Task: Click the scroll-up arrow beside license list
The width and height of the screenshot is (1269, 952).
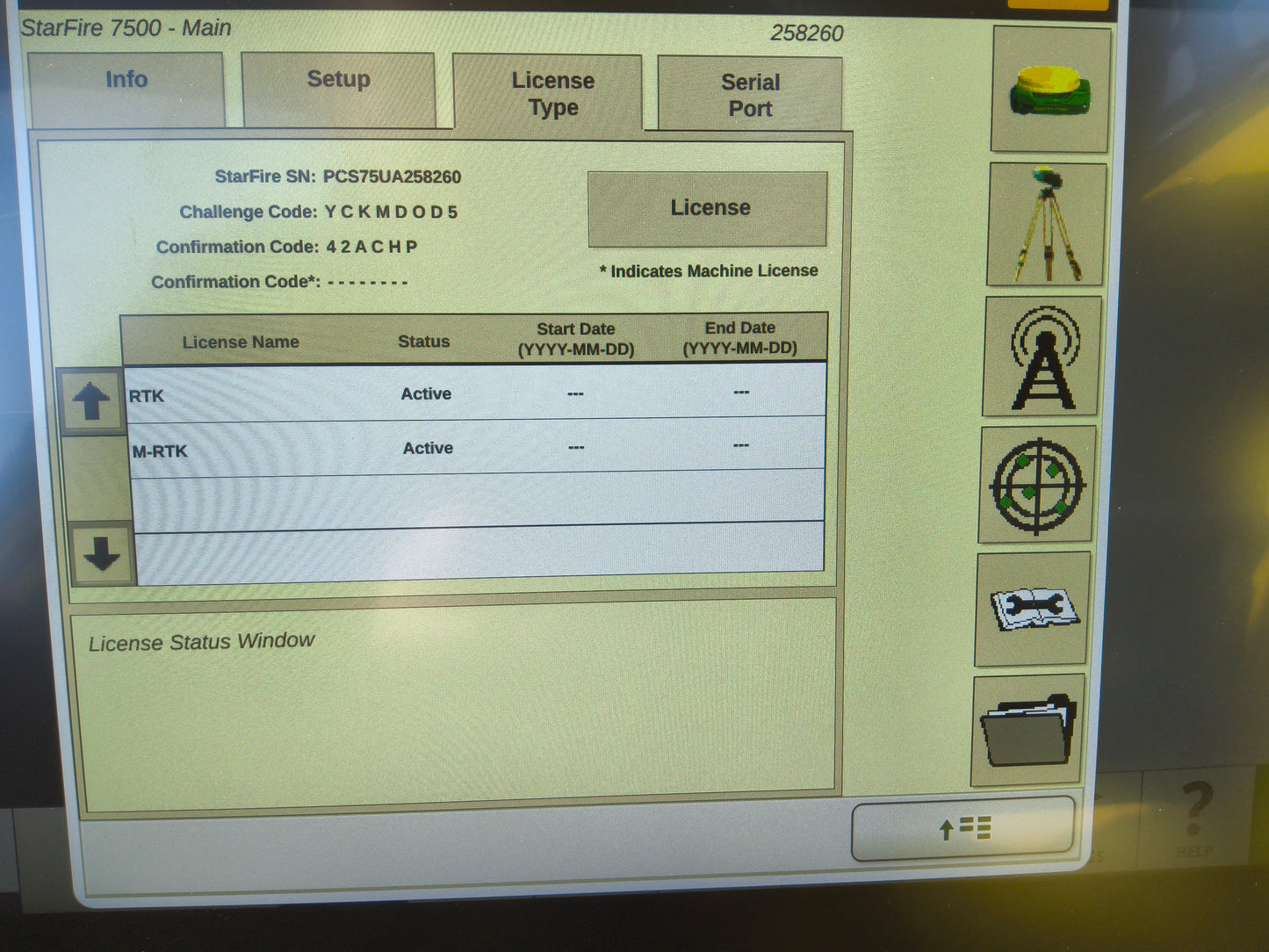Action: click(91, 398)
